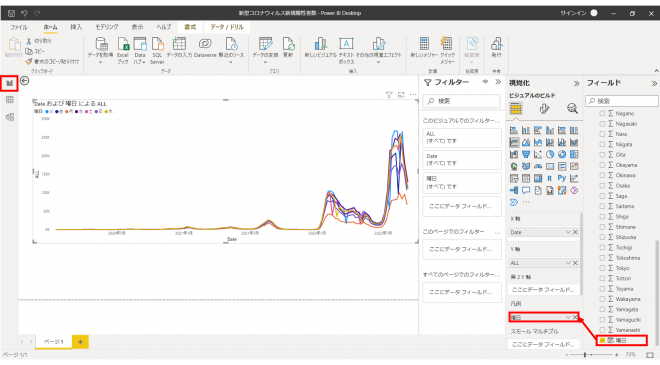The width and height of the screenshot is (660, 365).
Task: Click the フィールド search input box
Action: coord(622,101)
